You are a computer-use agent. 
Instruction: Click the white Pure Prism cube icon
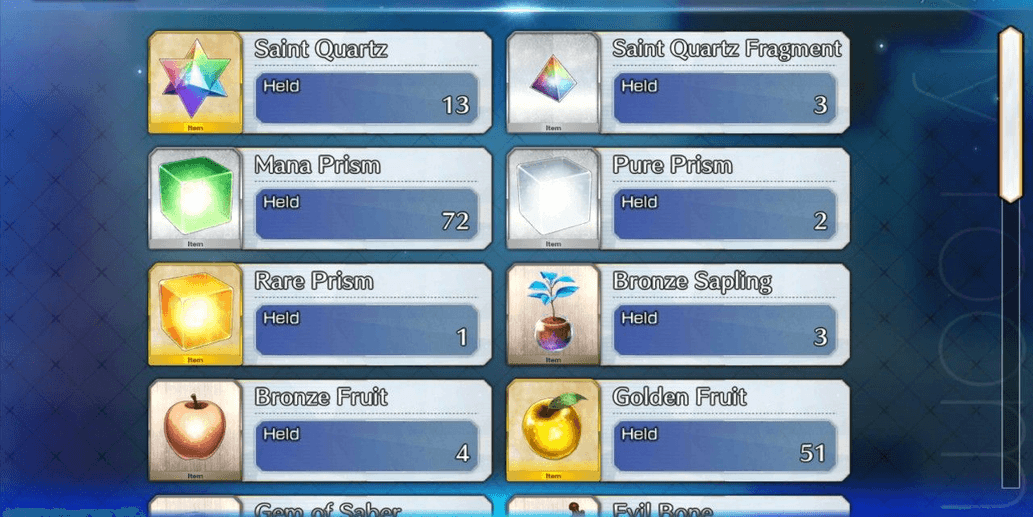[553, 199]
